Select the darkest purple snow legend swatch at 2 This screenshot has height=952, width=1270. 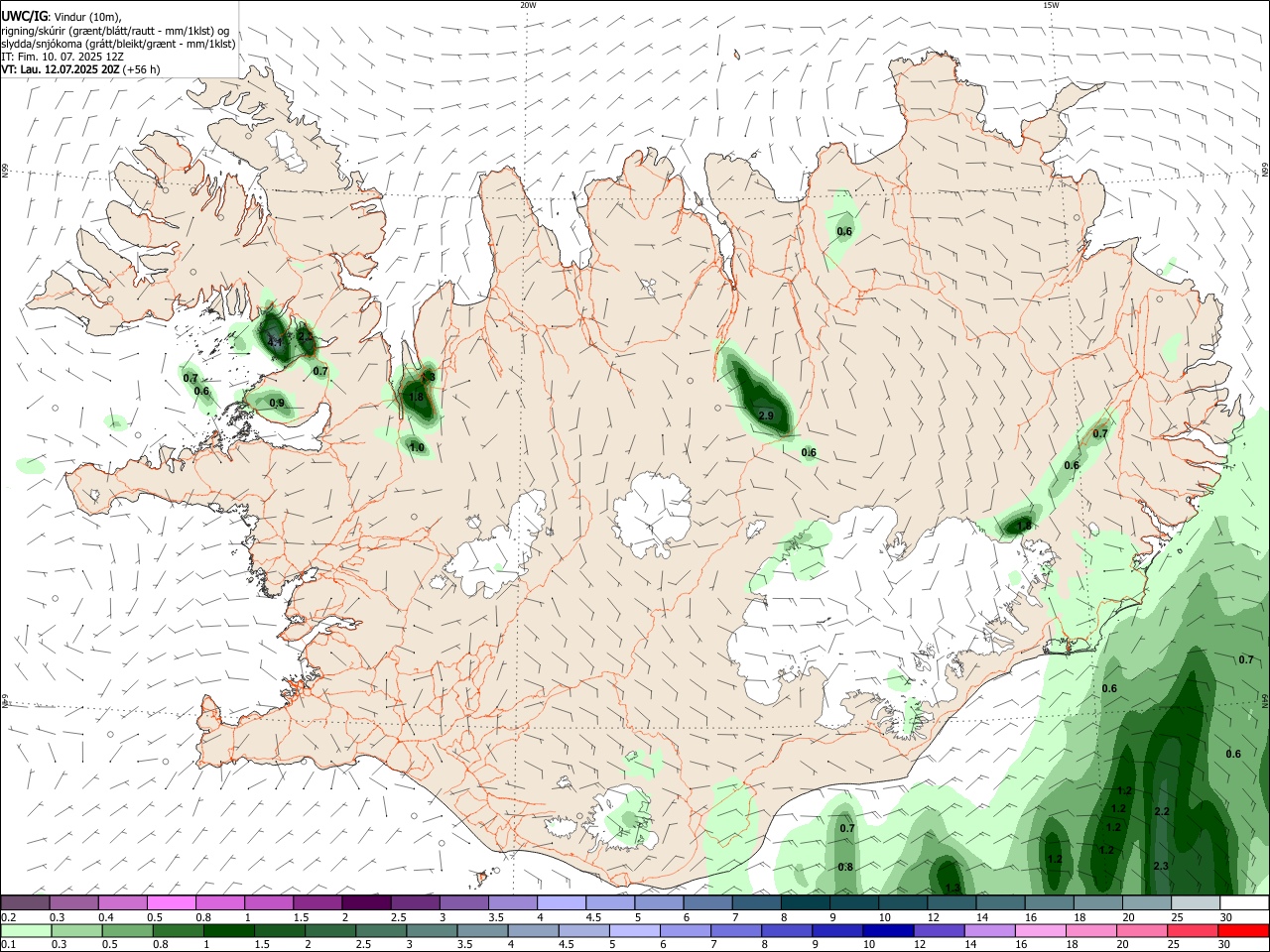(x=366, y=902)
